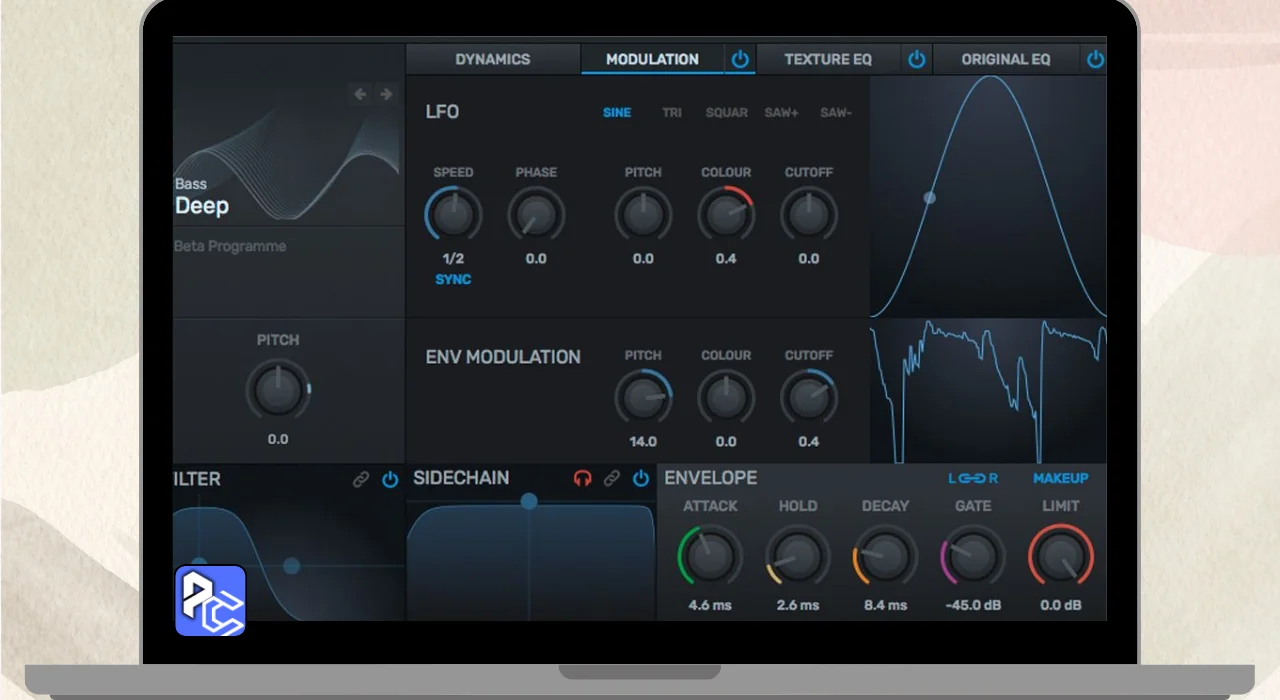The width and height of the screenshot is (1280, 700).
Task: Click the Filter link chain icon
Action: click(361, 480)
